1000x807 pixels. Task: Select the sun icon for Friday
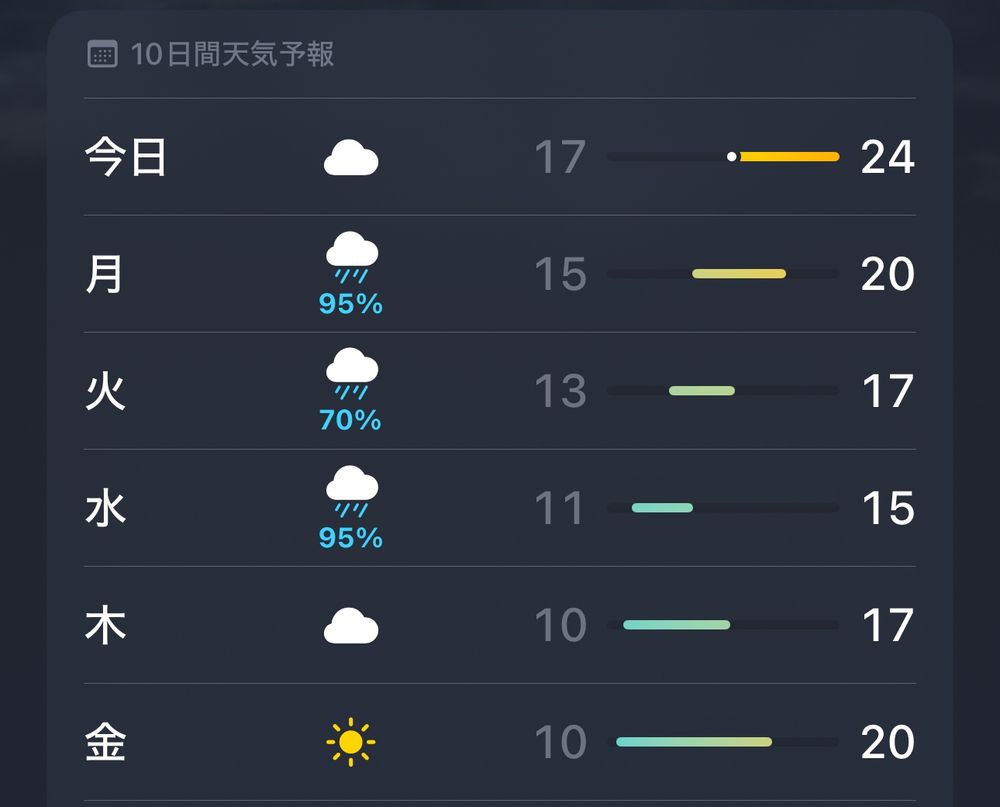point(349,742)
